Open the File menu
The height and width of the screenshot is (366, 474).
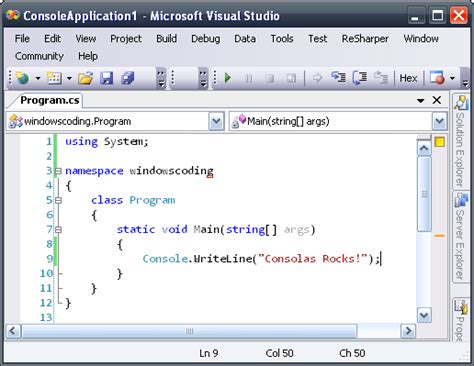22,39
